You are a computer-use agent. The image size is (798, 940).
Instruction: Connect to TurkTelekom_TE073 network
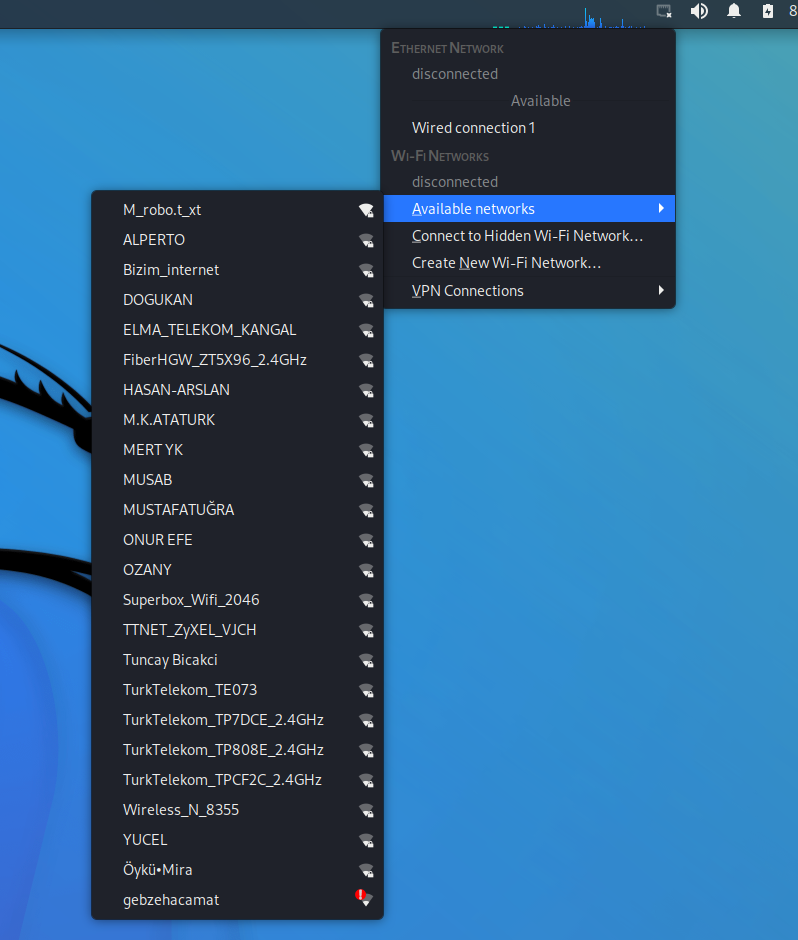[x=237, y=689]
